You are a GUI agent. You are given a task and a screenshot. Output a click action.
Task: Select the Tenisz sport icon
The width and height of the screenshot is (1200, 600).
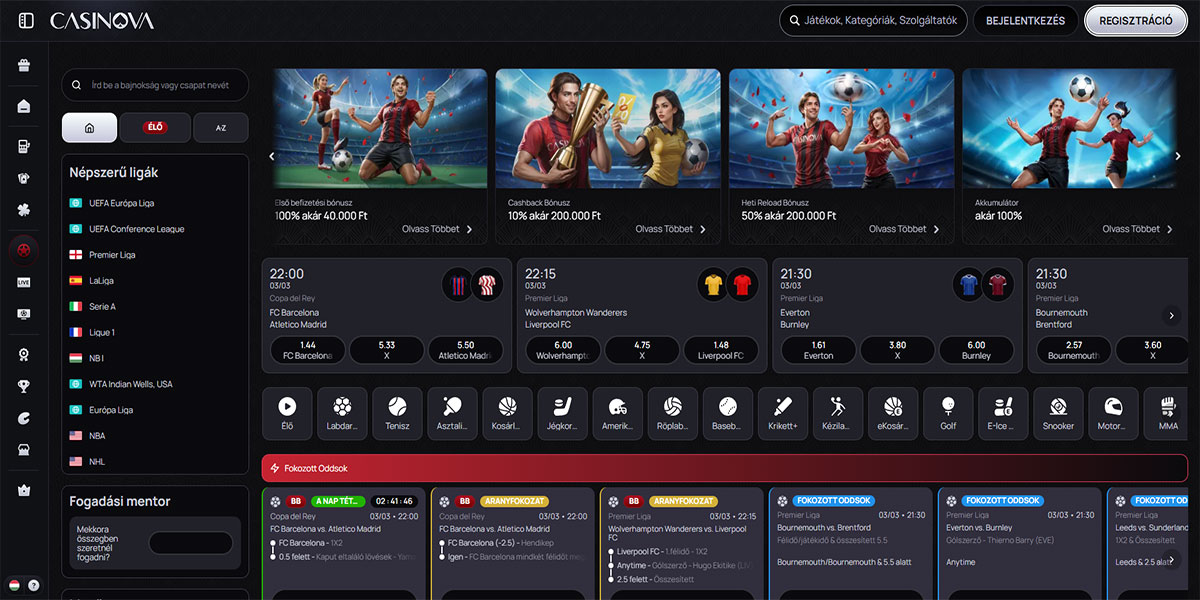tap(397, 414)
